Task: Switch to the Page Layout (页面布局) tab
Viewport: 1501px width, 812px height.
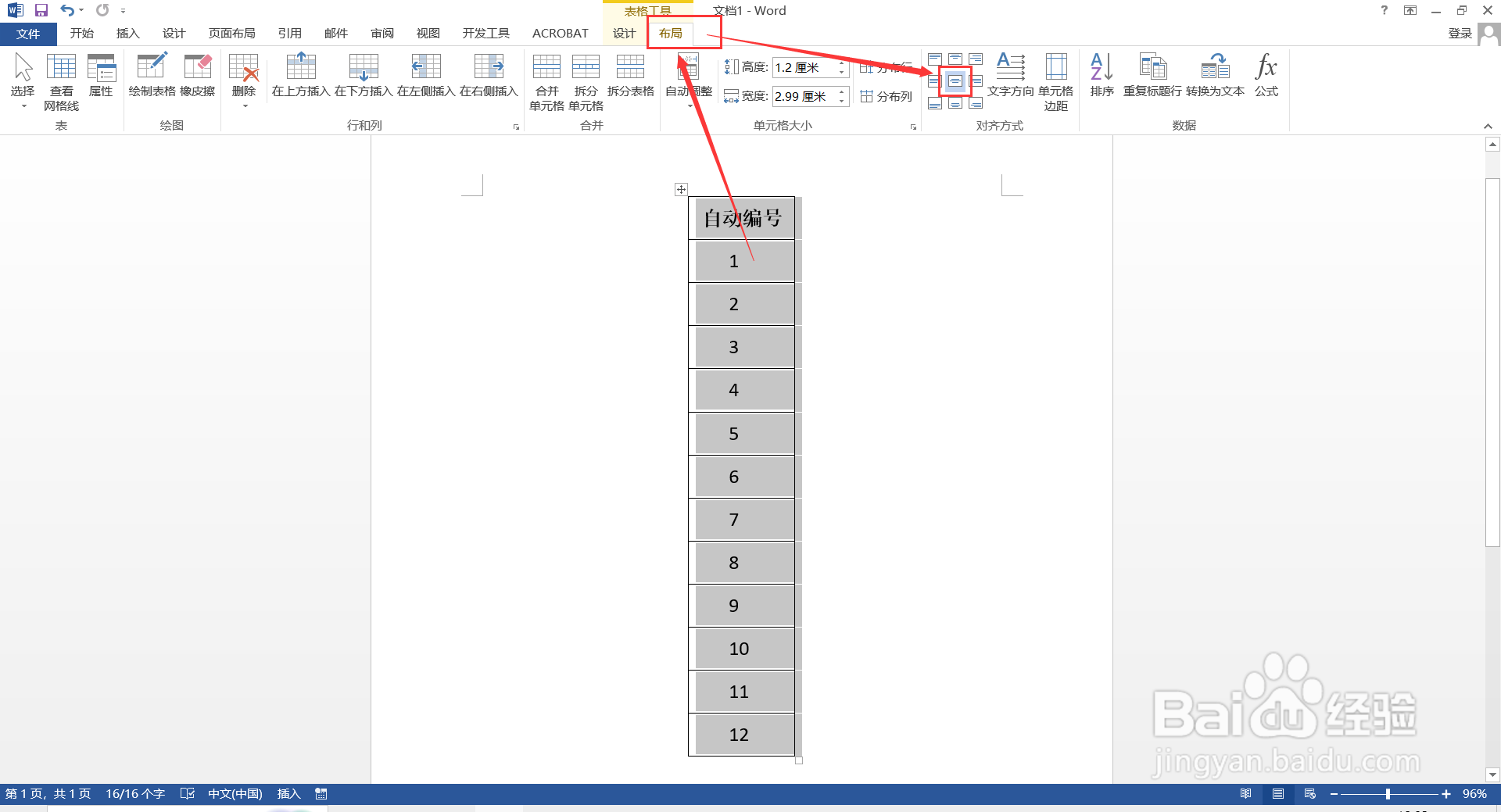Action: (x=232, y=33)
